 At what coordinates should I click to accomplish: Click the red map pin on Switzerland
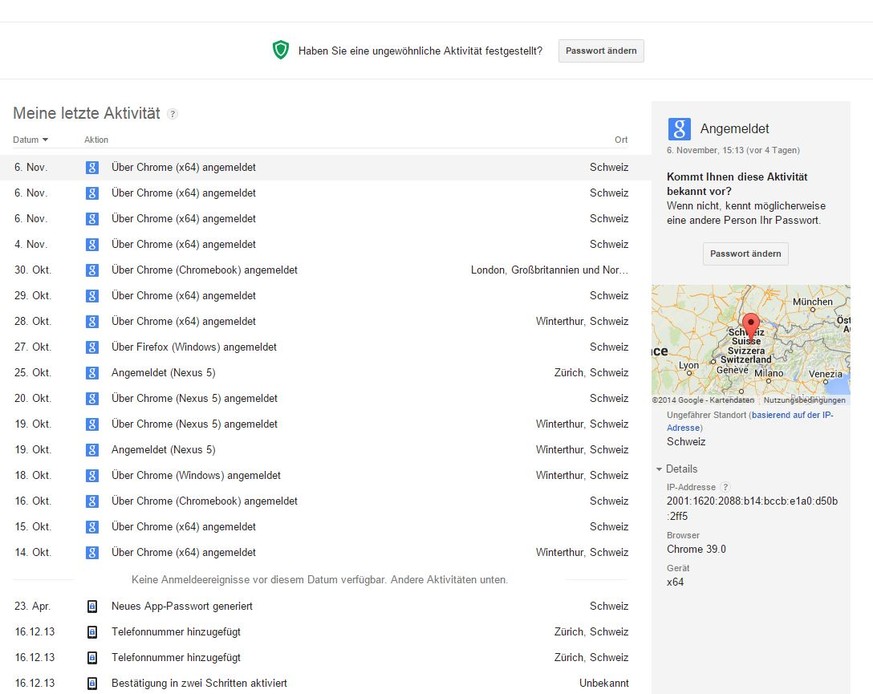[751, 328]
